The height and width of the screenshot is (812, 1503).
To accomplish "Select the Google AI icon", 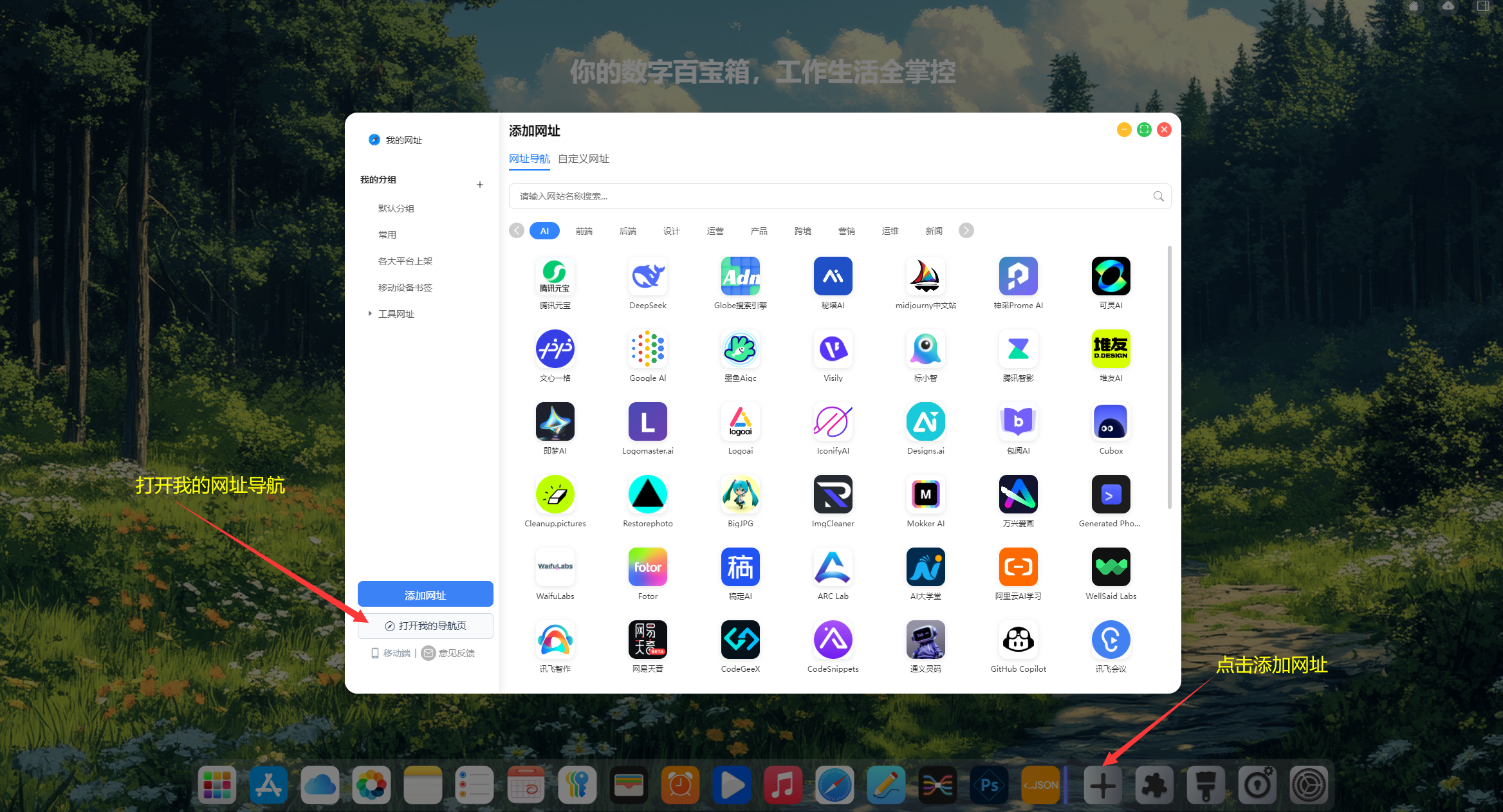I will 647,349.
